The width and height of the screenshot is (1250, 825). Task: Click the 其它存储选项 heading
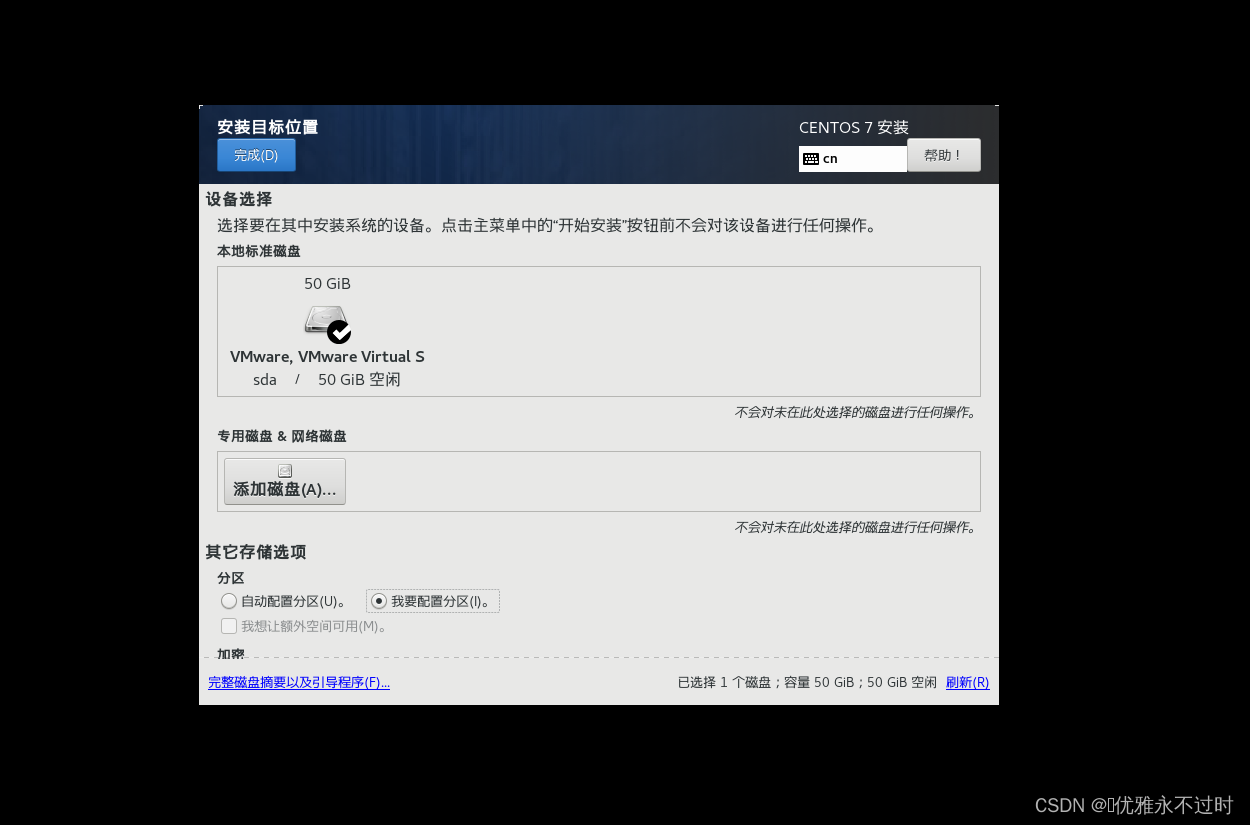[256, 552]
